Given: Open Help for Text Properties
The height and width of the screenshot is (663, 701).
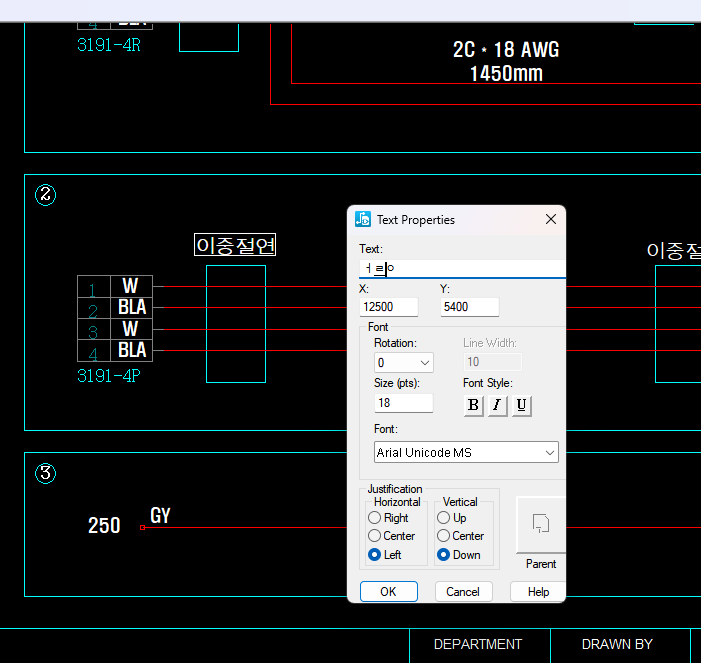Looking at the screenshot, I should 538,592.
